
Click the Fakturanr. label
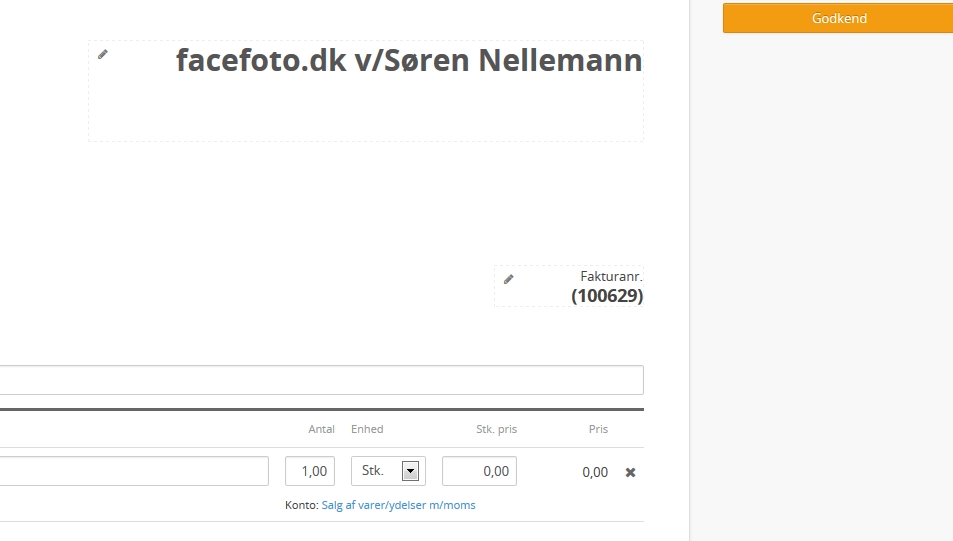[611, 276]
